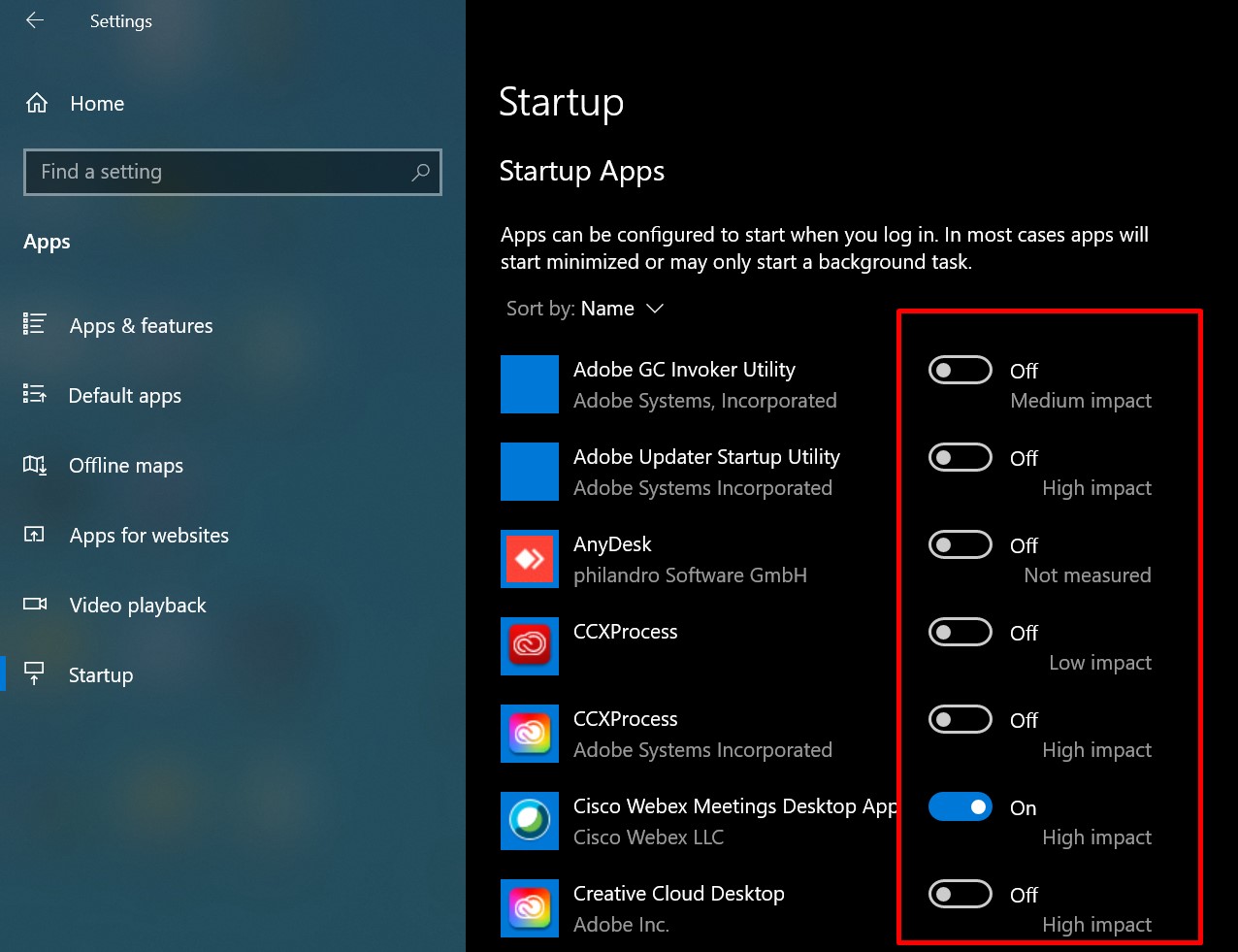Click the Home house icon
Viewport: 1238px width, 952px height.
click(37, 103)
